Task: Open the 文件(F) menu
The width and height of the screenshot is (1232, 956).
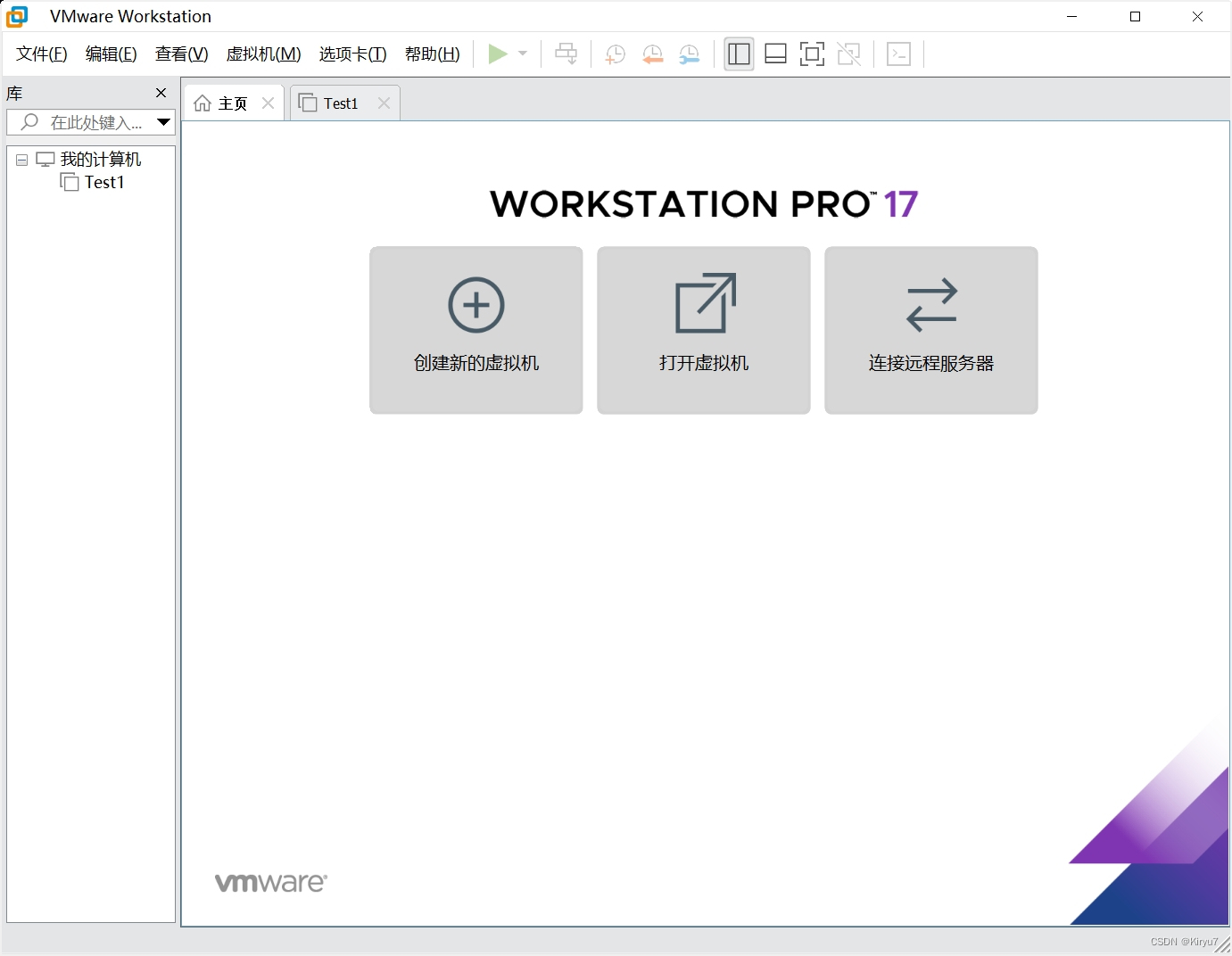Action: tap(42, 54)
